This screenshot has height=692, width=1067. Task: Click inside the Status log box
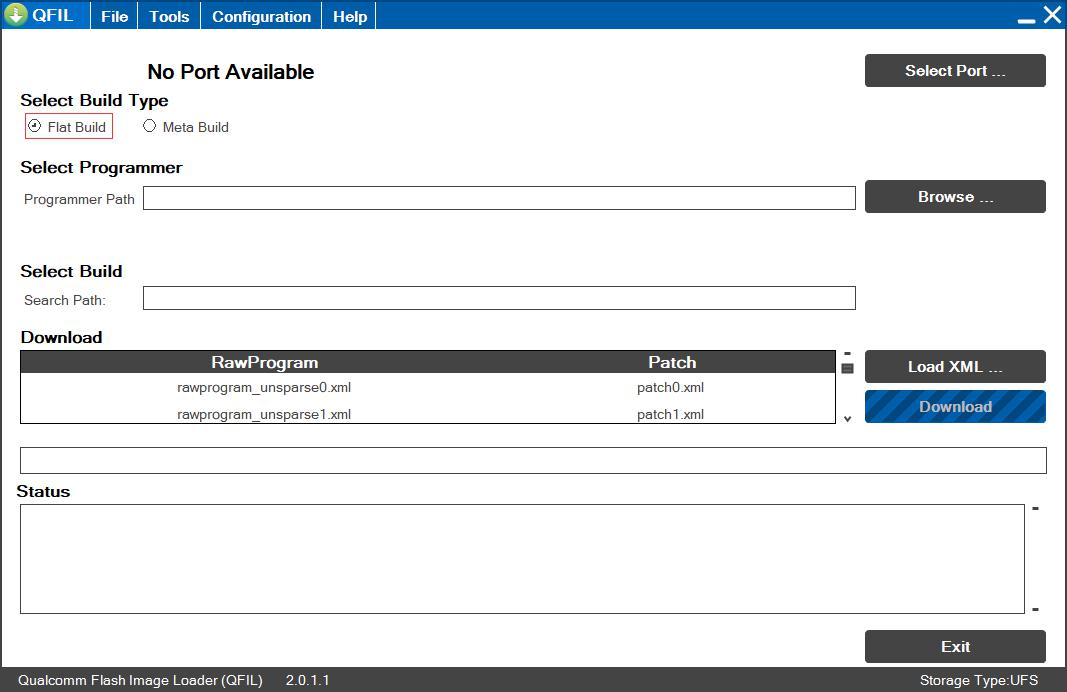pyautogui.click(x=522, y=559)
